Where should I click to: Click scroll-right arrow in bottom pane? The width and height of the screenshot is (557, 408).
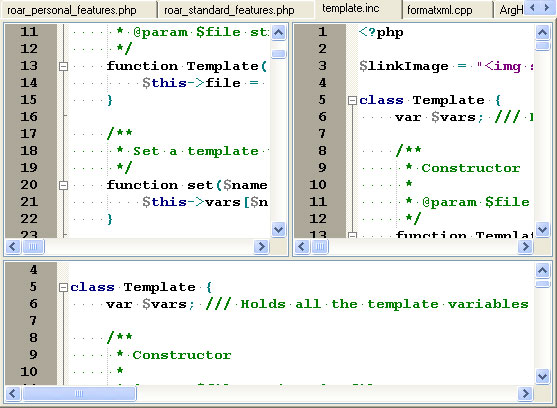pyautogui.click(x=525, y=393)
